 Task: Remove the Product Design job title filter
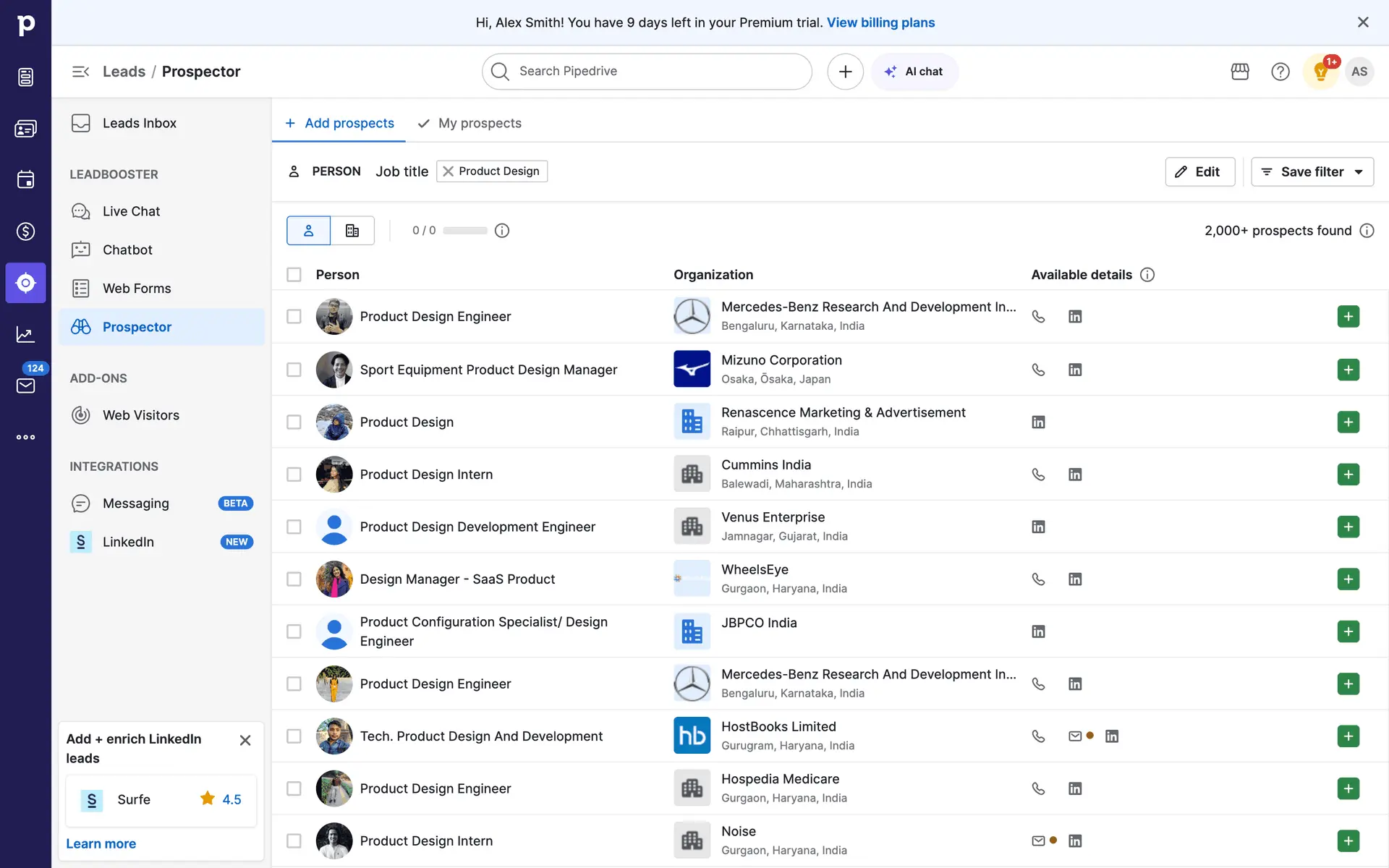[449, 171]
